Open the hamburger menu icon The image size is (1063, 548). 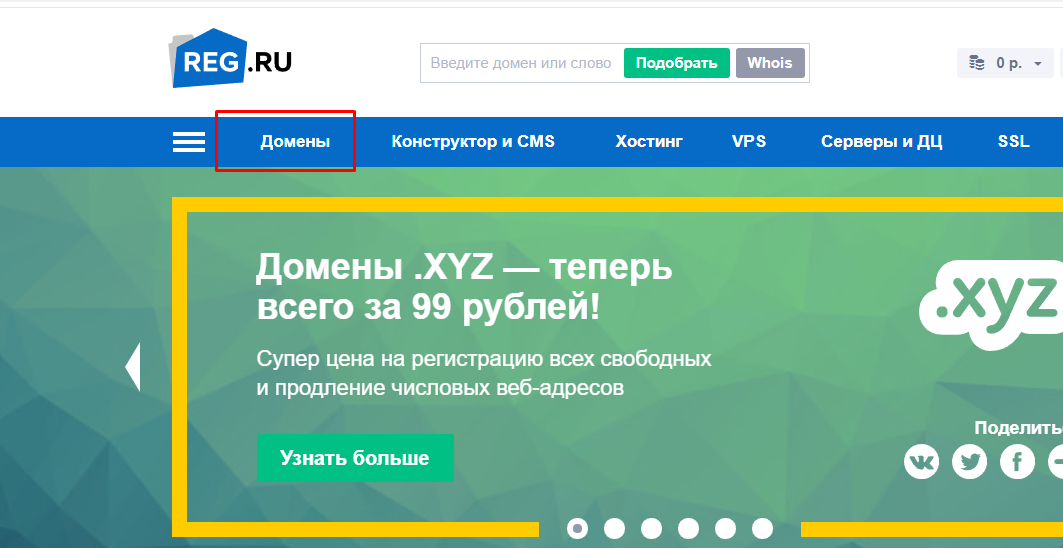click(188, 142)
